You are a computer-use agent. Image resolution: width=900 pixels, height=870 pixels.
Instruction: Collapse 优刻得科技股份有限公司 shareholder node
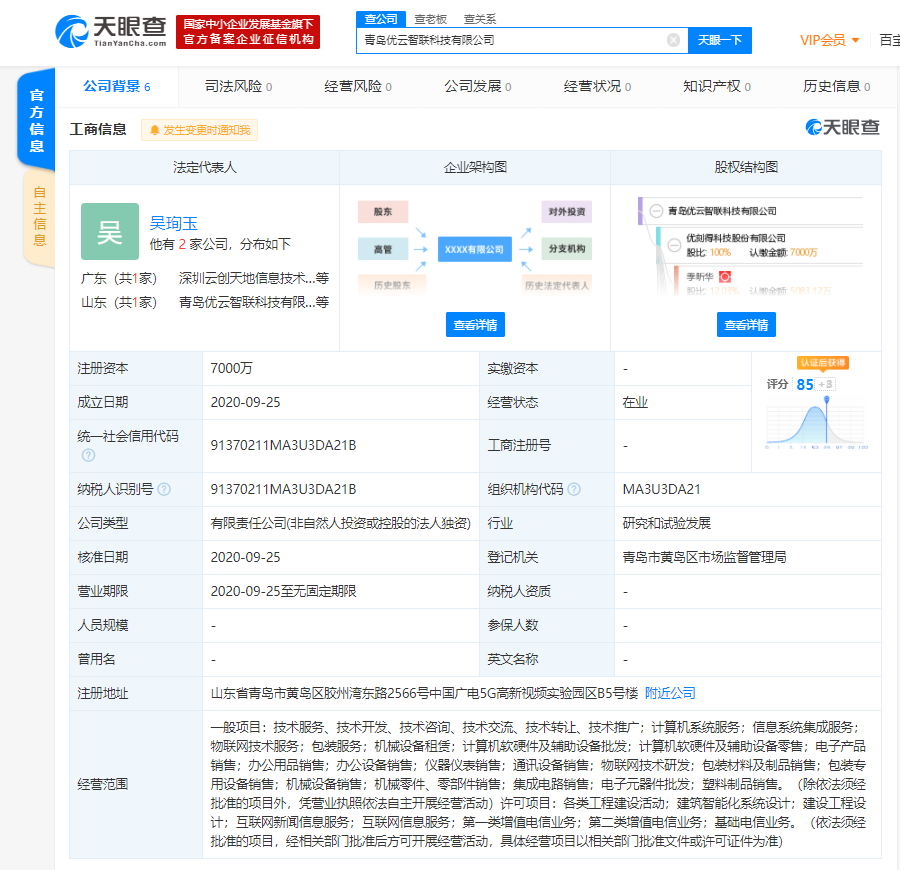674,245
